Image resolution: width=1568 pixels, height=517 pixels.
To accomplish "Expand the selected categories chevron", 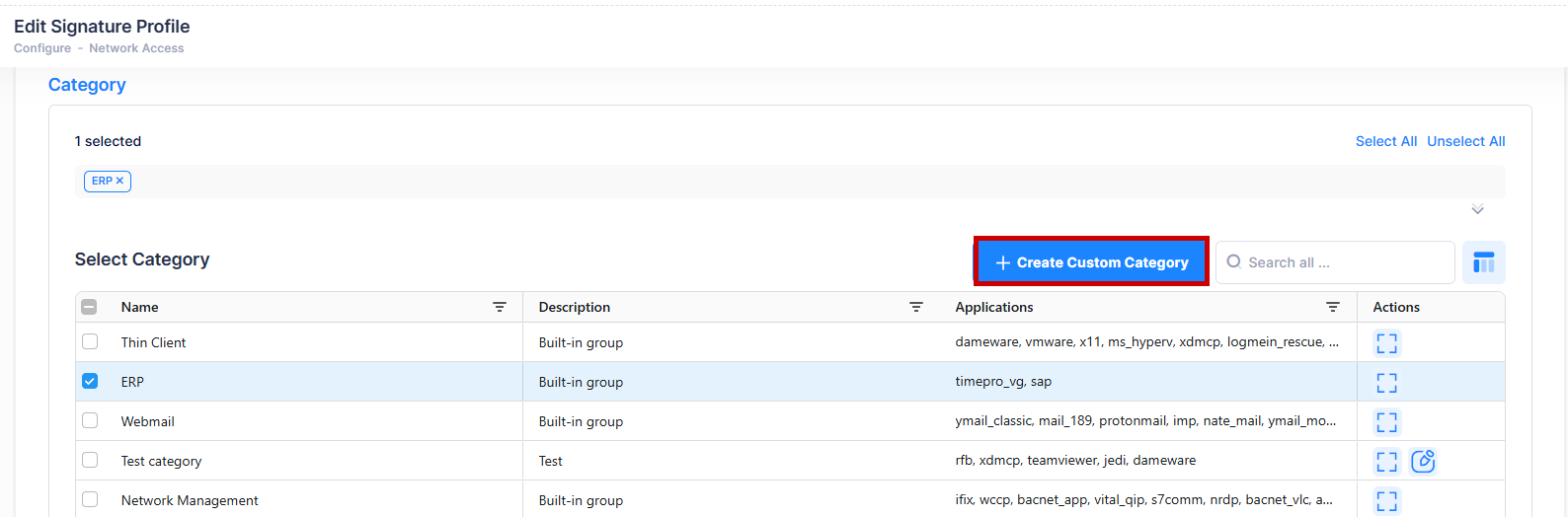I will (x=1477, y=210).
